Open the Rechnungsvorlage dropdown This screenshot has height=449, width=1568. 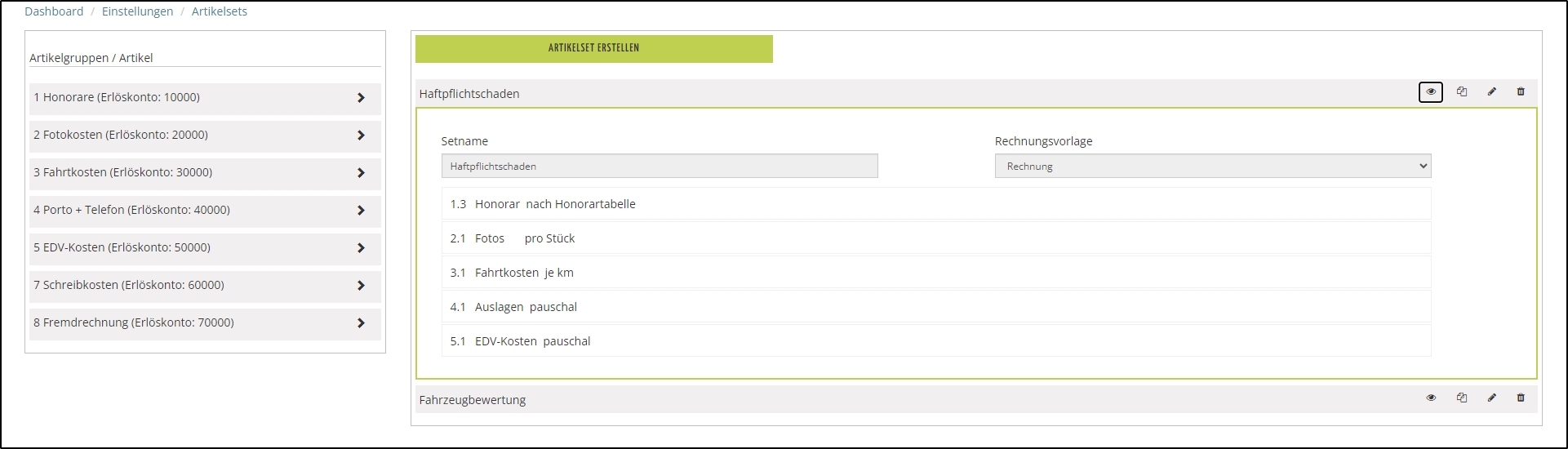1212,167
